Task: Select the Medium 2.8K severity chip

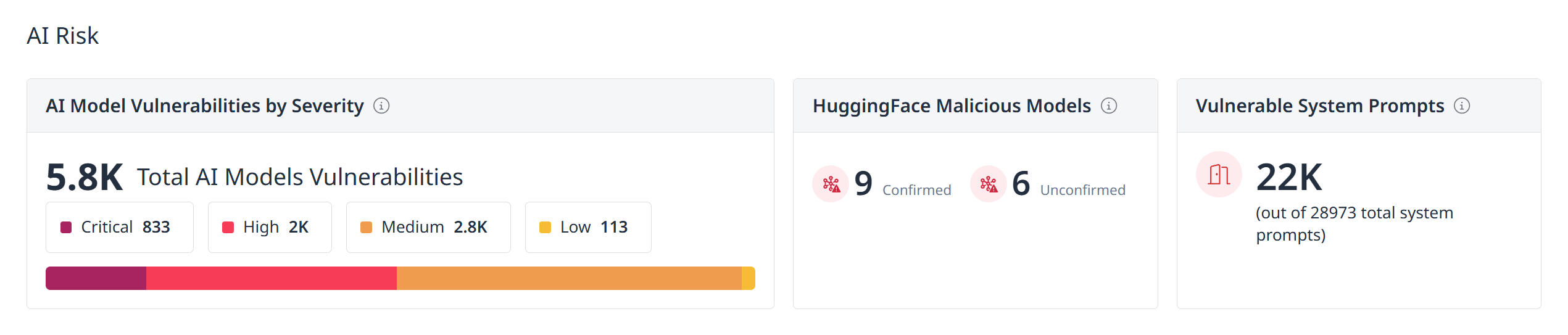Action: tap(428, 228)
